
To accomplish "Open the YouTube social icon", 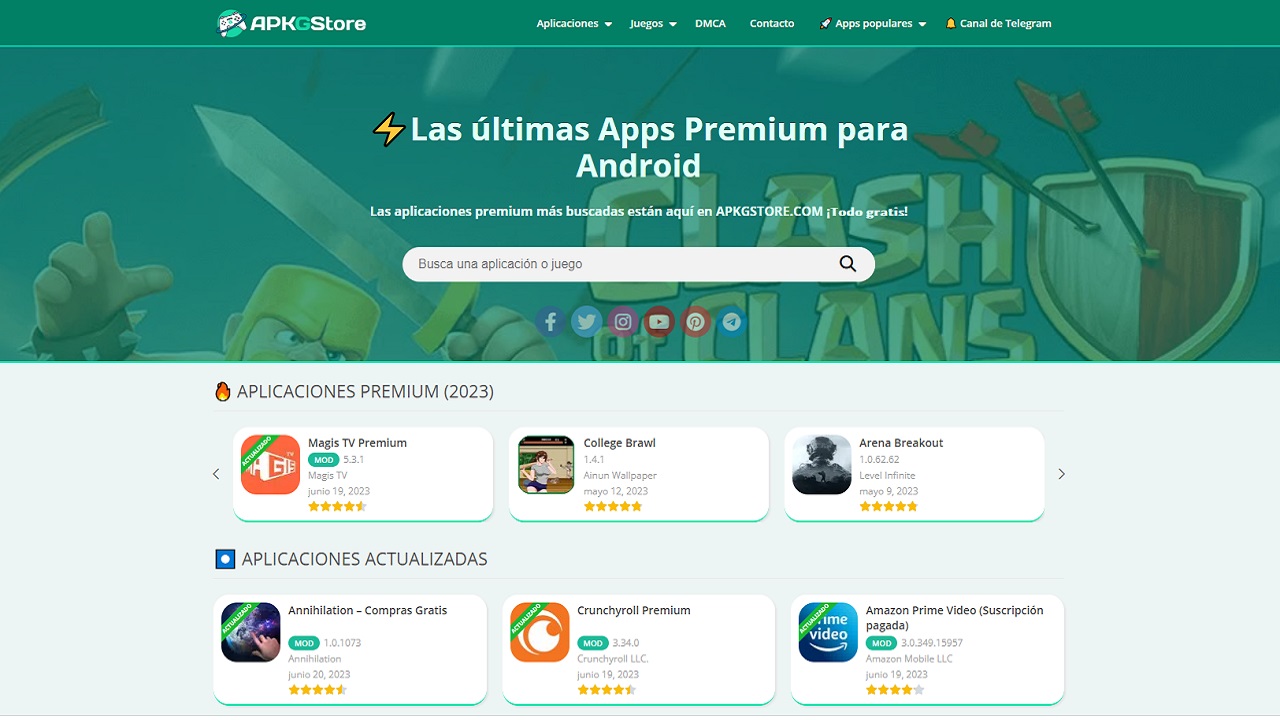I will tap(659, 322).
